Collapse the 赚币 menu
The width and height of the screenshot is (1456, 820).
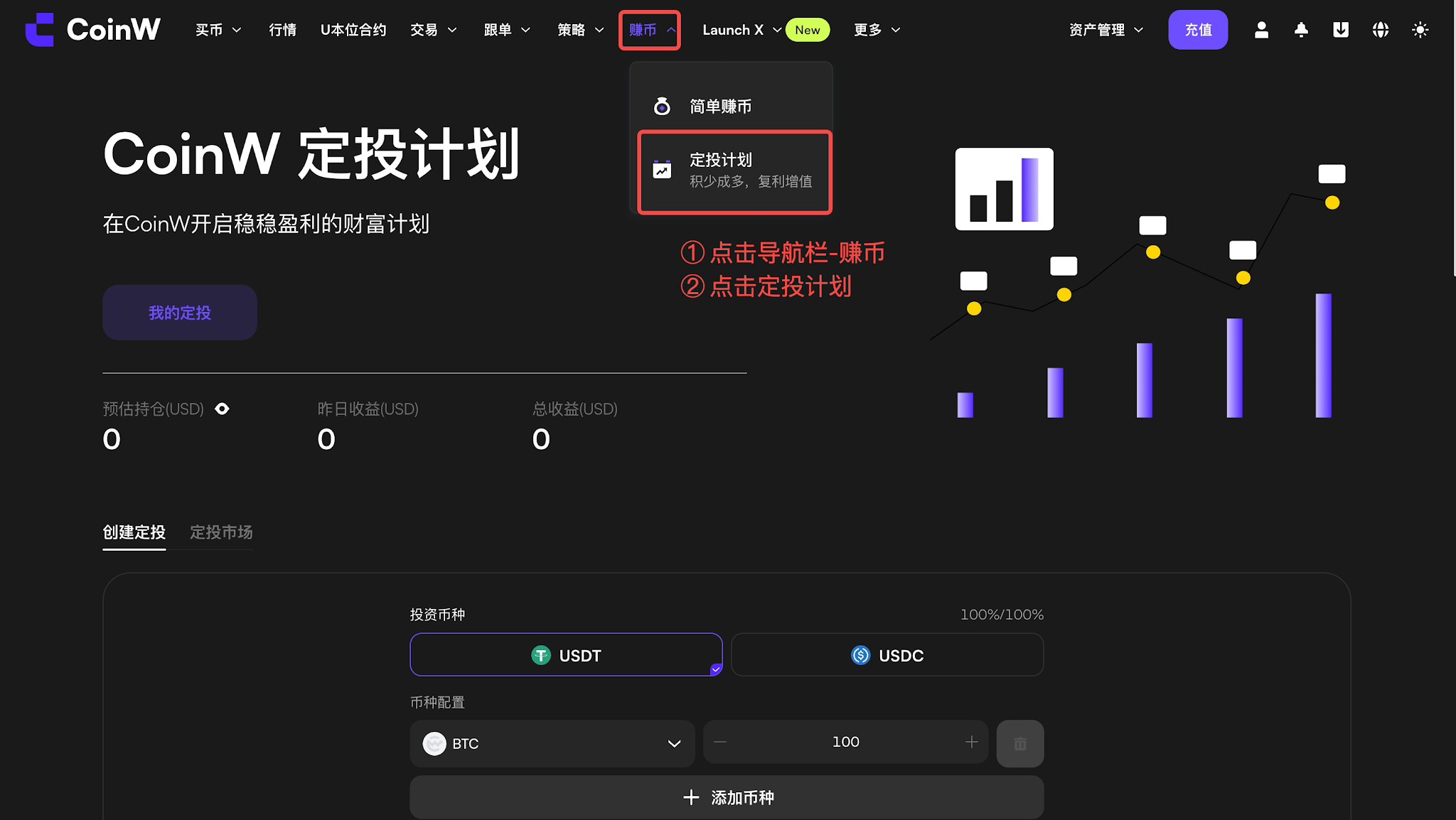[x=651, y=30]
